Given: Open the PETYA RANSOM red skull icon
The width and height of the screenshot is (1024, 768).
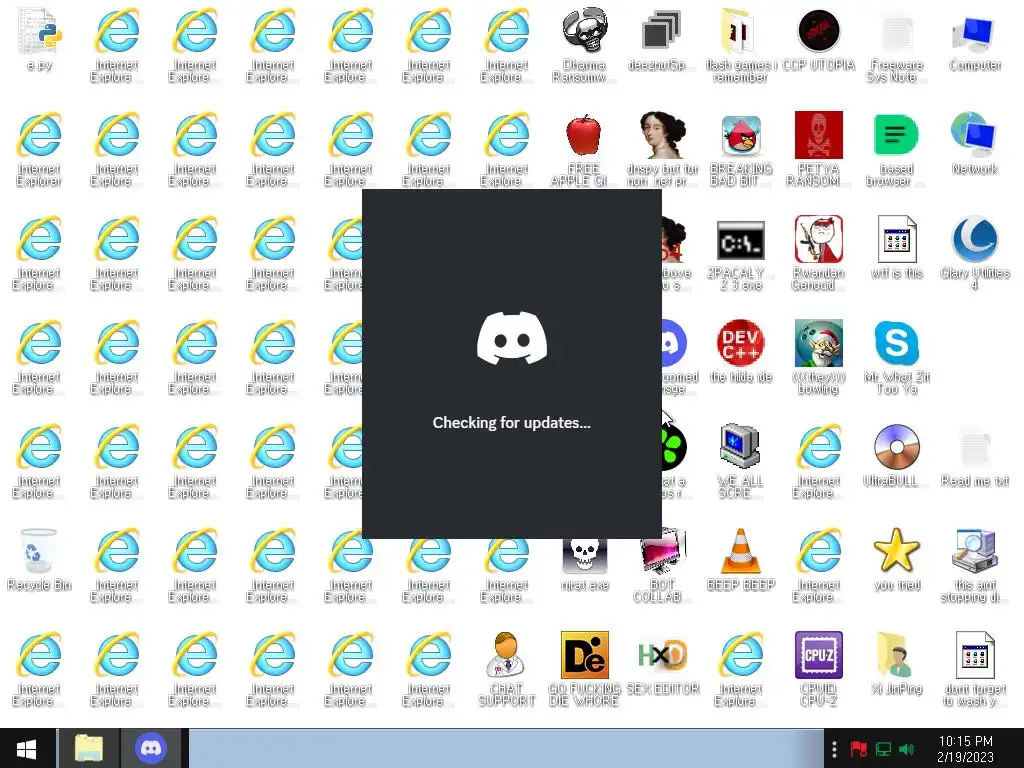Looking at the screenshot, I should (x=818, y=135).
